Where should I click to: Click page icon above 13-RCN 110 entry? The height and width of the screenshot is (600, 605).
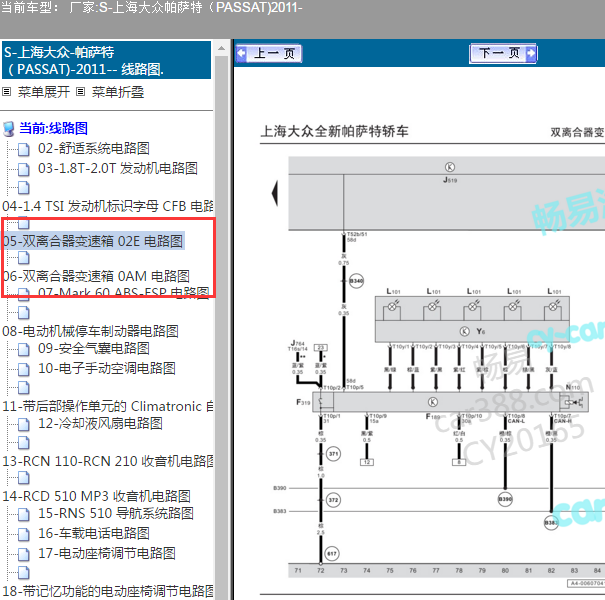24,443
